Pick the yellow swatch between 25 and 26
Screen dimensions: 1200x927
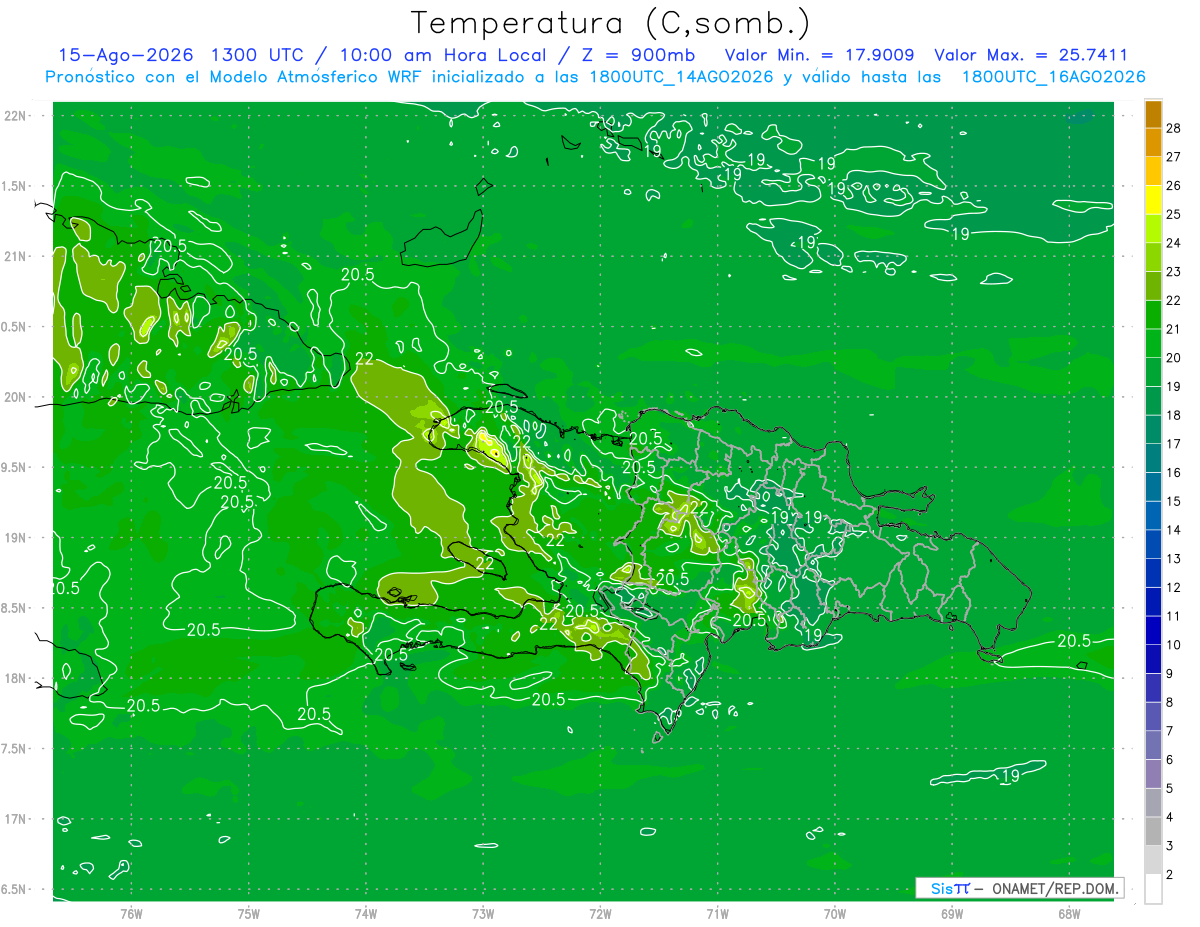click(x=1153, y=199)
